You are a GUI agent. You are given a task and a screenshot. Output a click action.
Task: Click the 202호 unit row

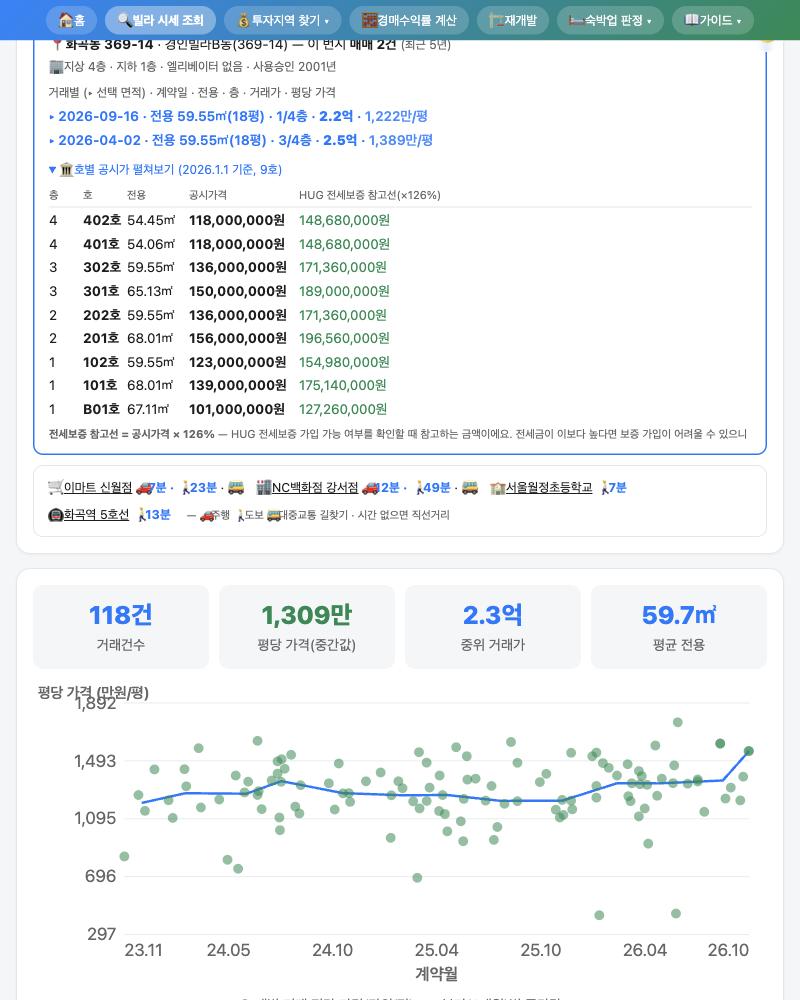point(399,315)
